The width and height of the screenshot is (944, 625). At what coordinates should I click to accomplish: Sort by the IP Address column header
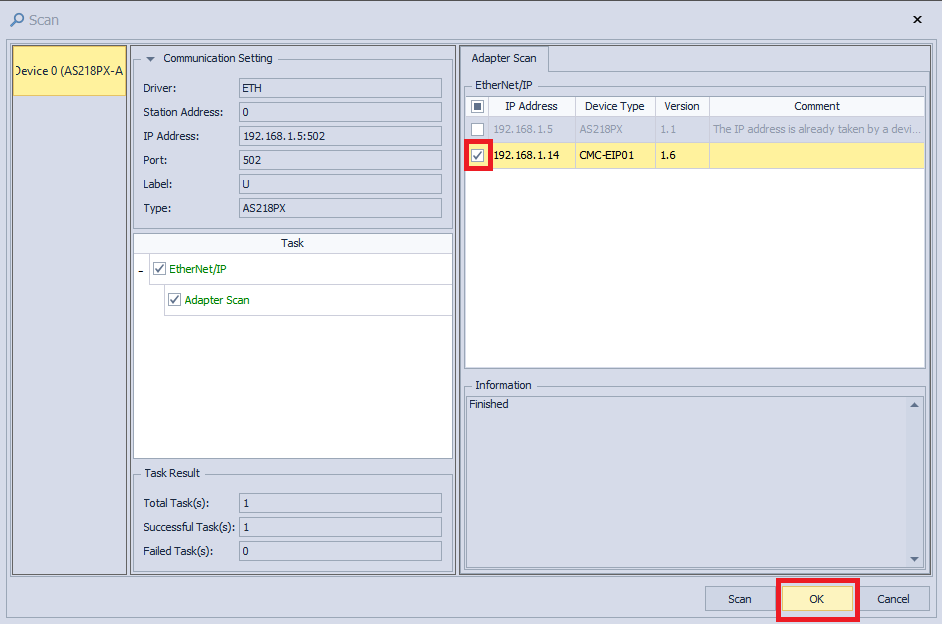tap(531, 106)
